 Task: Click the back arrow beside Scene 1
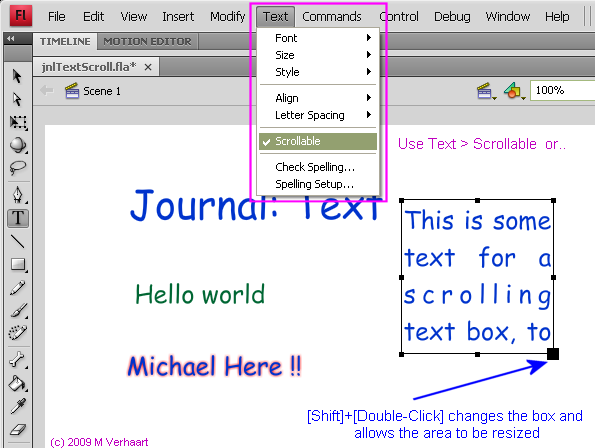[x=47, y=91]
